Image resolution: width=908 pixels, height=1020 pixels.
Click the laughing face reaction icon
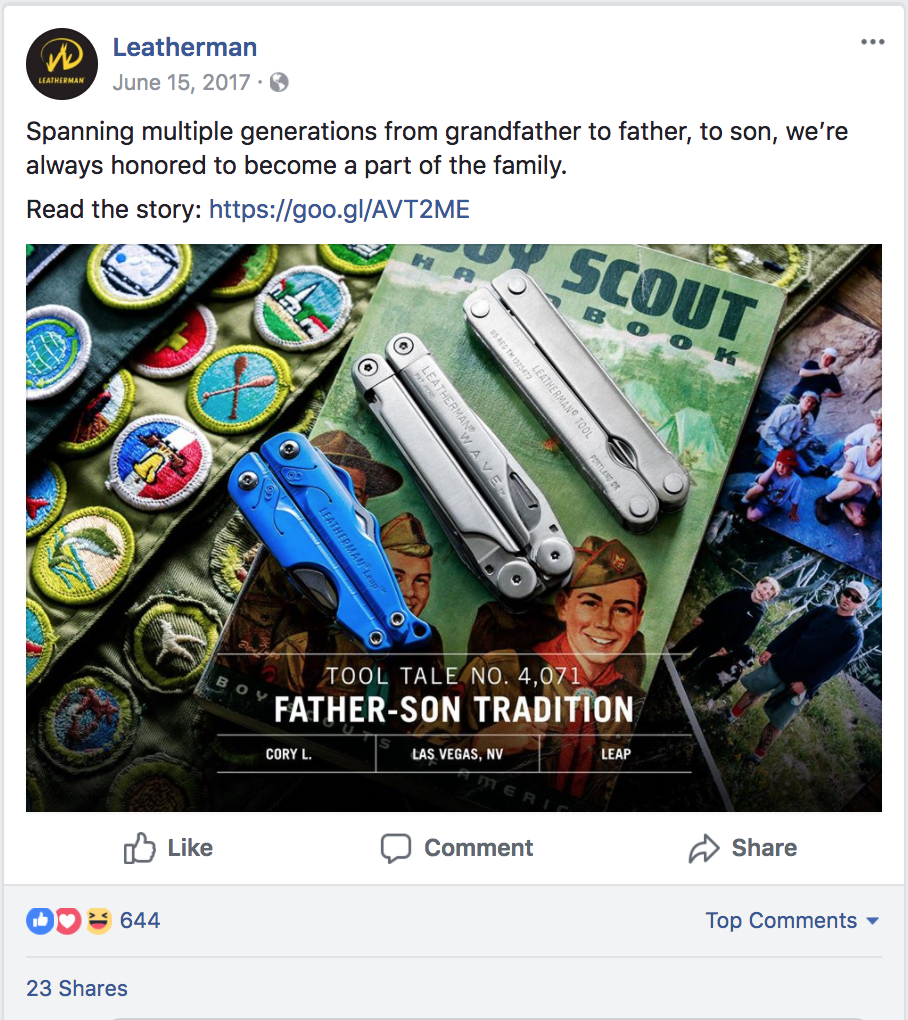98,920
